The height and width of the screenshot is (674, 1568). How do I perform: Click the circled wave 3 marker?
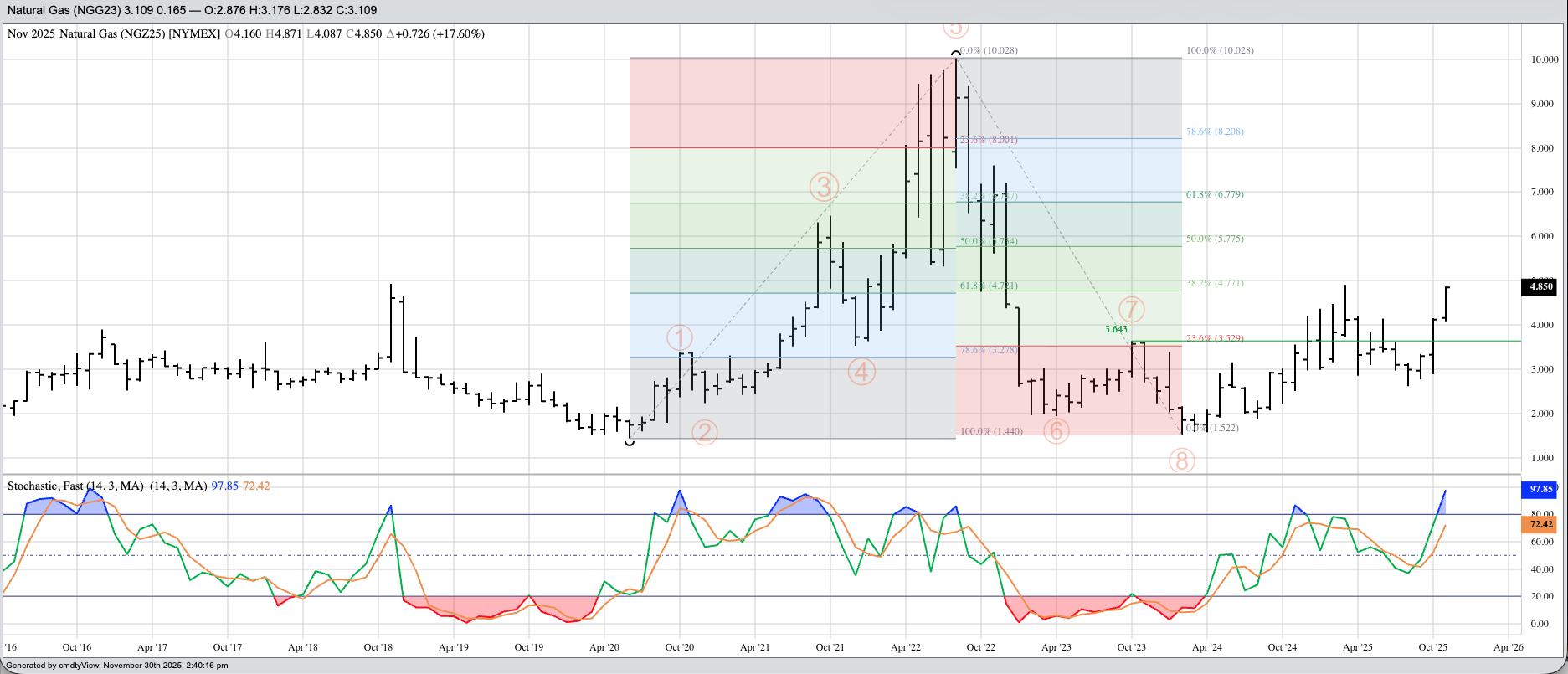(x=824, y=187)
